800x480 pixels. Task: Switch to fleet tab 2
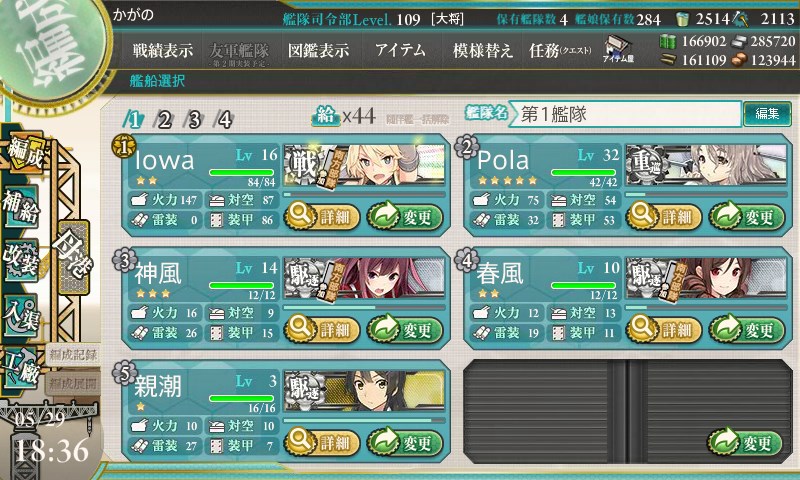coord(164,120)
